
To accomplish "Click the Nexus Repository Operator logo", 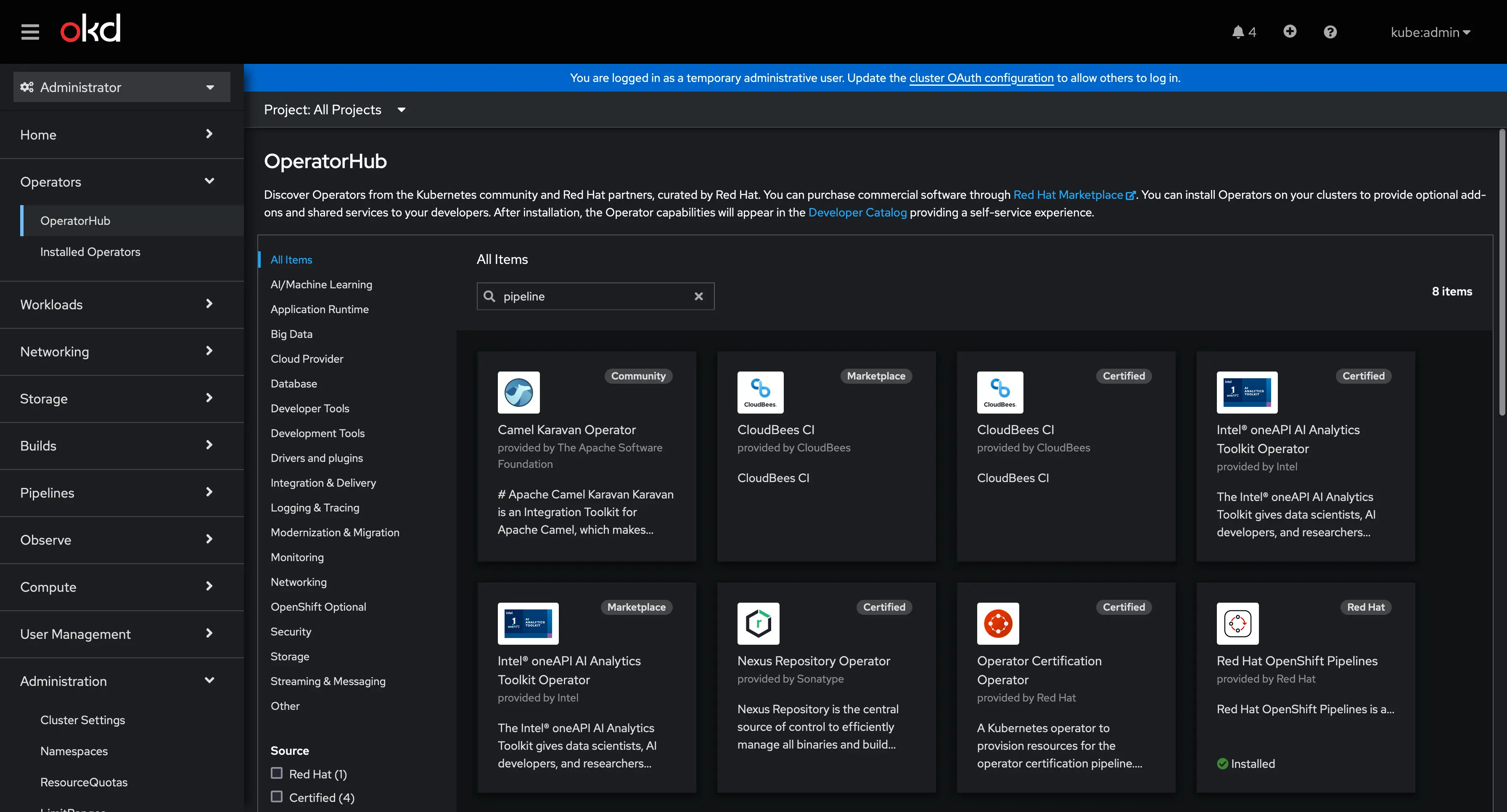I will click(x=758, y=623).
